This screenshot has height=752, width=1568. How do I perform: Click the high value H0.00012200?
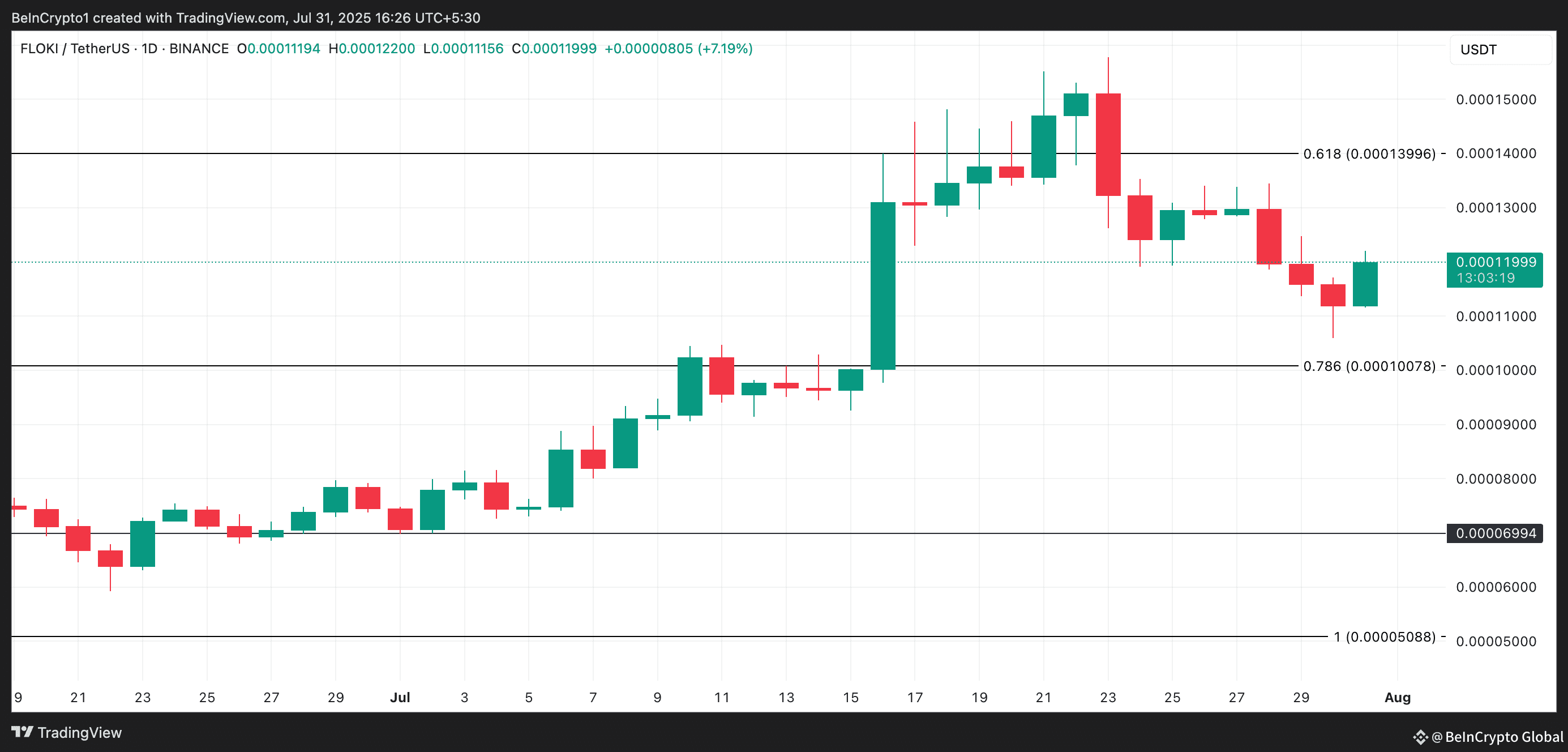(372, 48)
